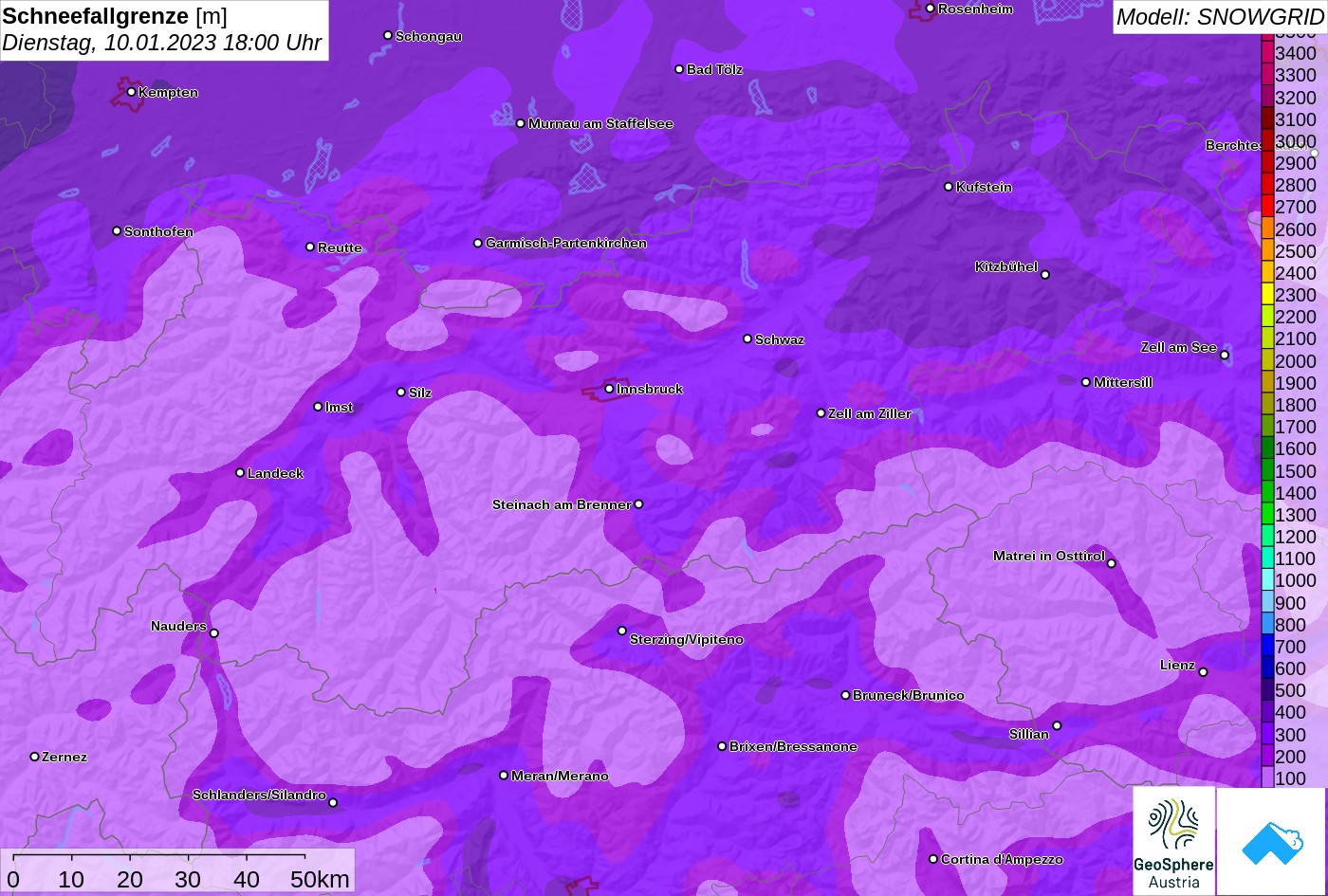Click the Nauders marker circle
The width and height of the screenshot is (1328, 896).
pos(214,633)
